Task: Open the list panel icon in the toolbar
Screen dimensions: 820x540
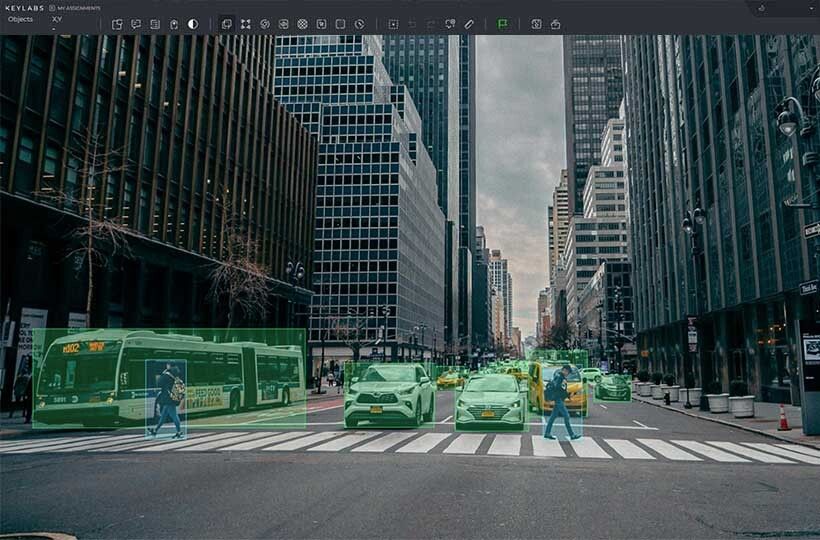Action: coord(155,24)
